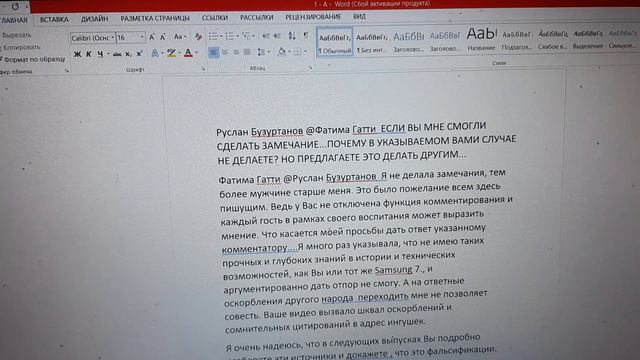Open paragraph shading fill
Image resolution: width=640 pixels, height=360 pixels.
pyautogui.click(x=282, y=51)
